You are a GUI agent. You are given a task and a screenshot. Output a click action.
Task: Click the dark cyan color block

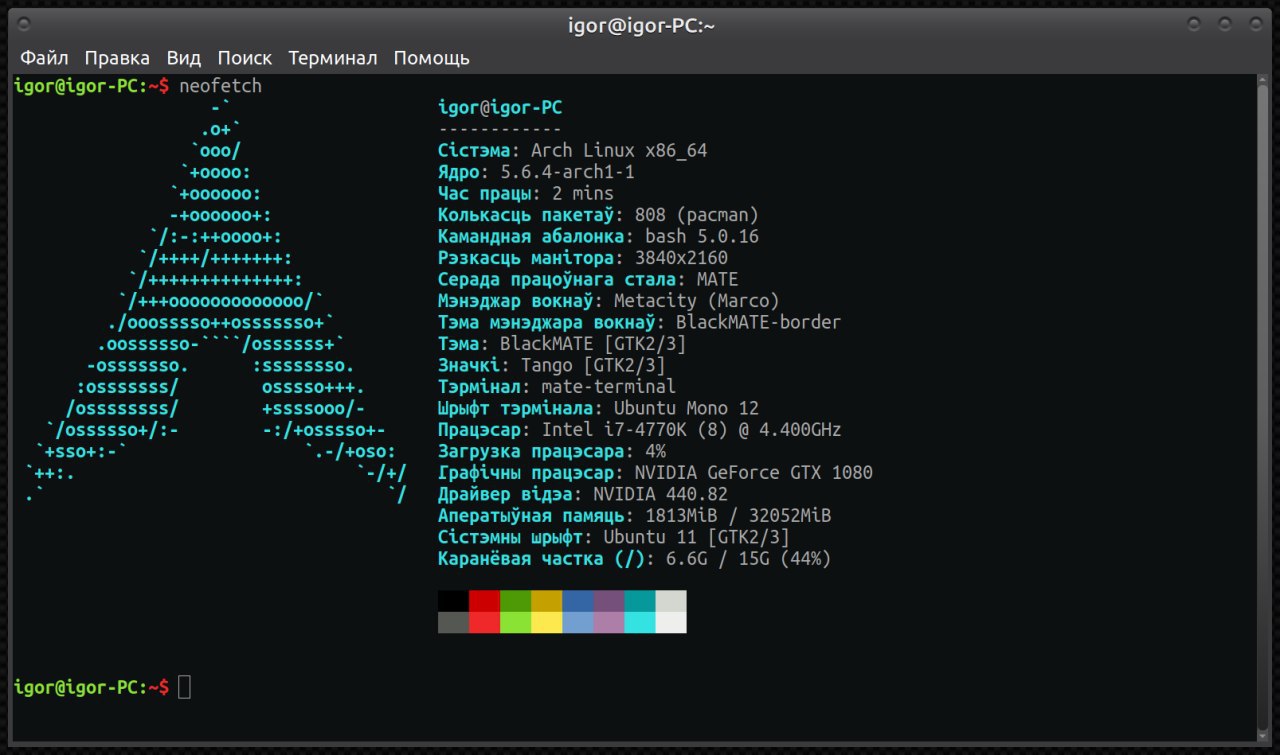(x=639, y=601)
